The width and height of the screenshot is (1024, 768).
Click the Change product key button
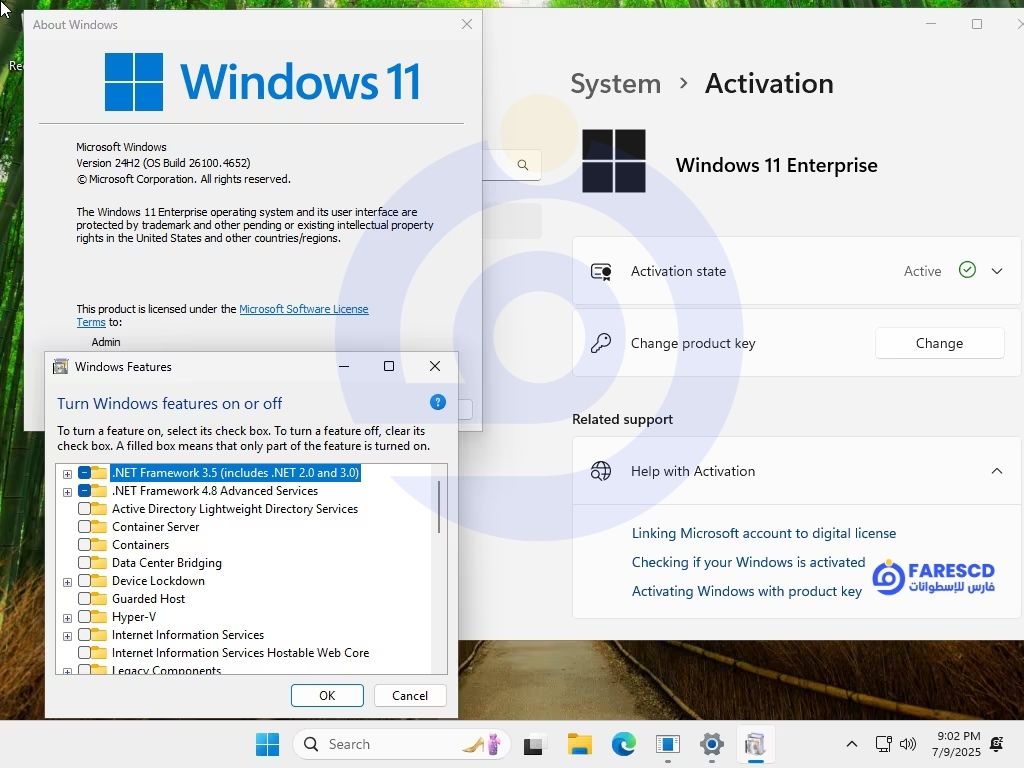pos(939,343)
